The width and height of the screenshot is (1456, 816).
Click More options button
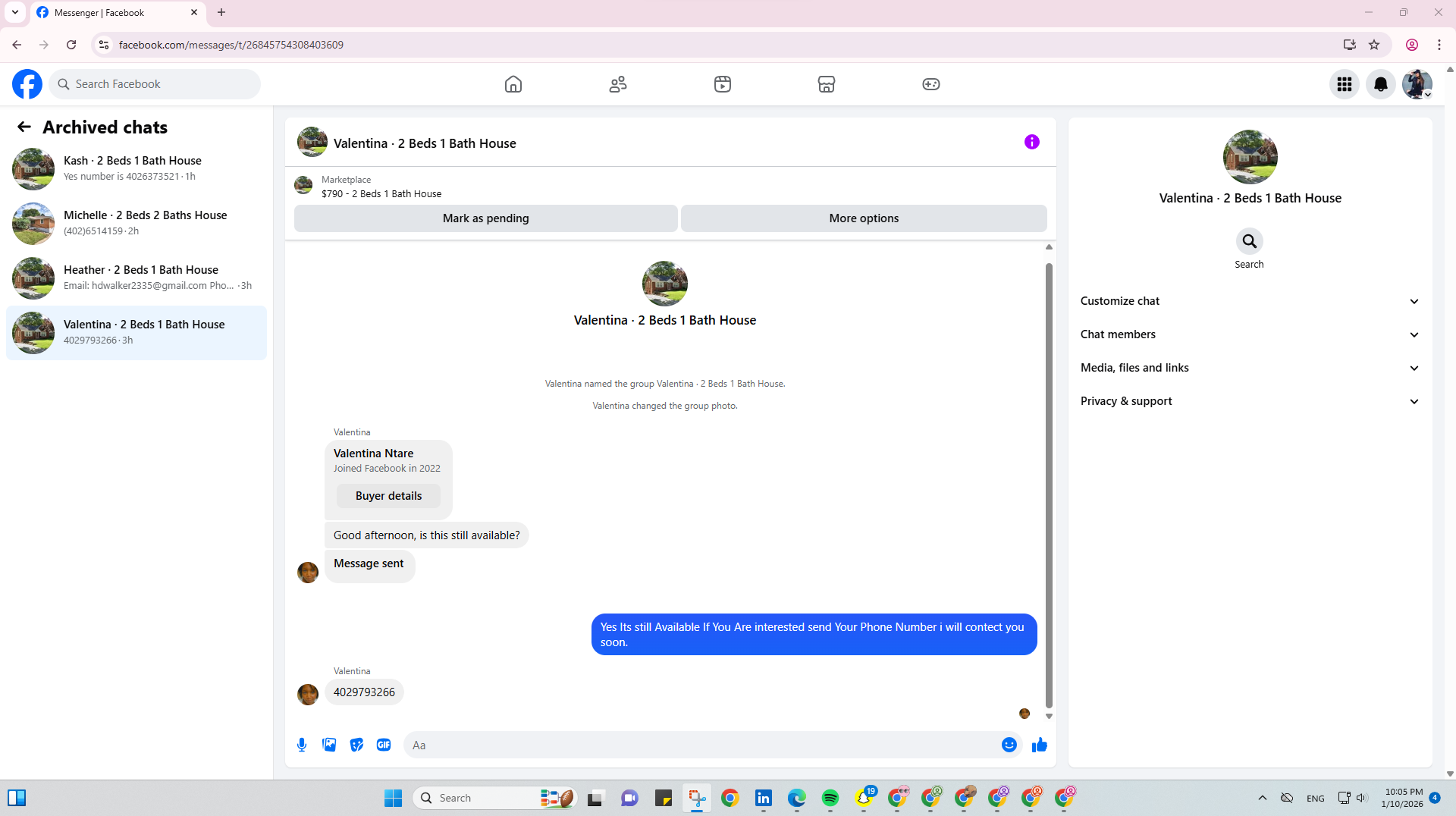point(864,218)
